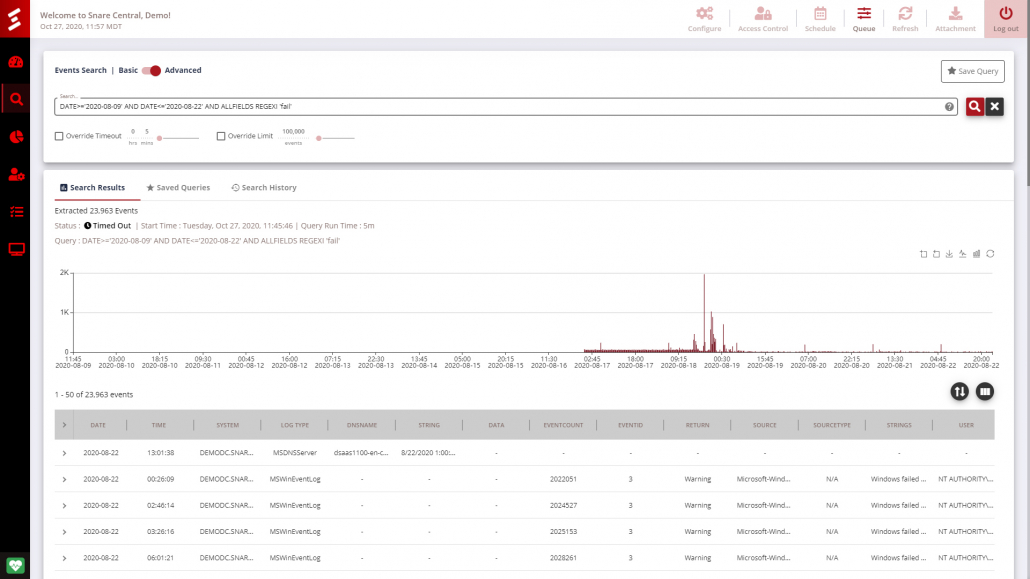Sort by the SYSTEM column header
The height and width of the screenshot is (579, 1030).
(x=228, y=425)
